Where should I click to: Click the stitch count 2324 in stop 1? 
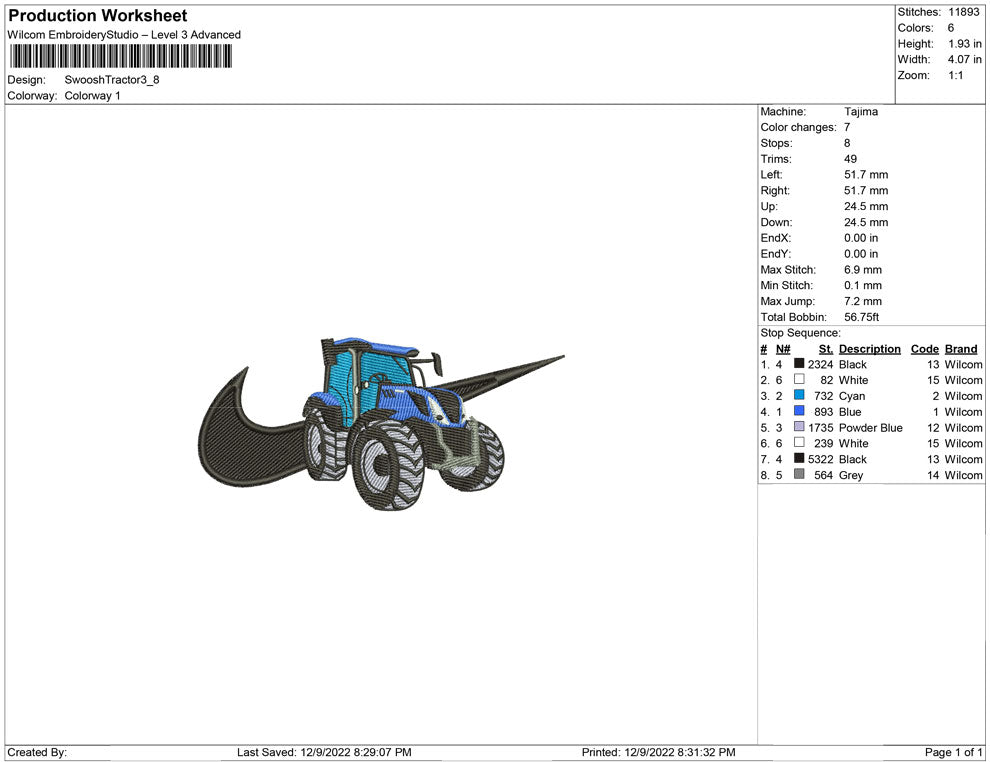[x=821, y=364]
